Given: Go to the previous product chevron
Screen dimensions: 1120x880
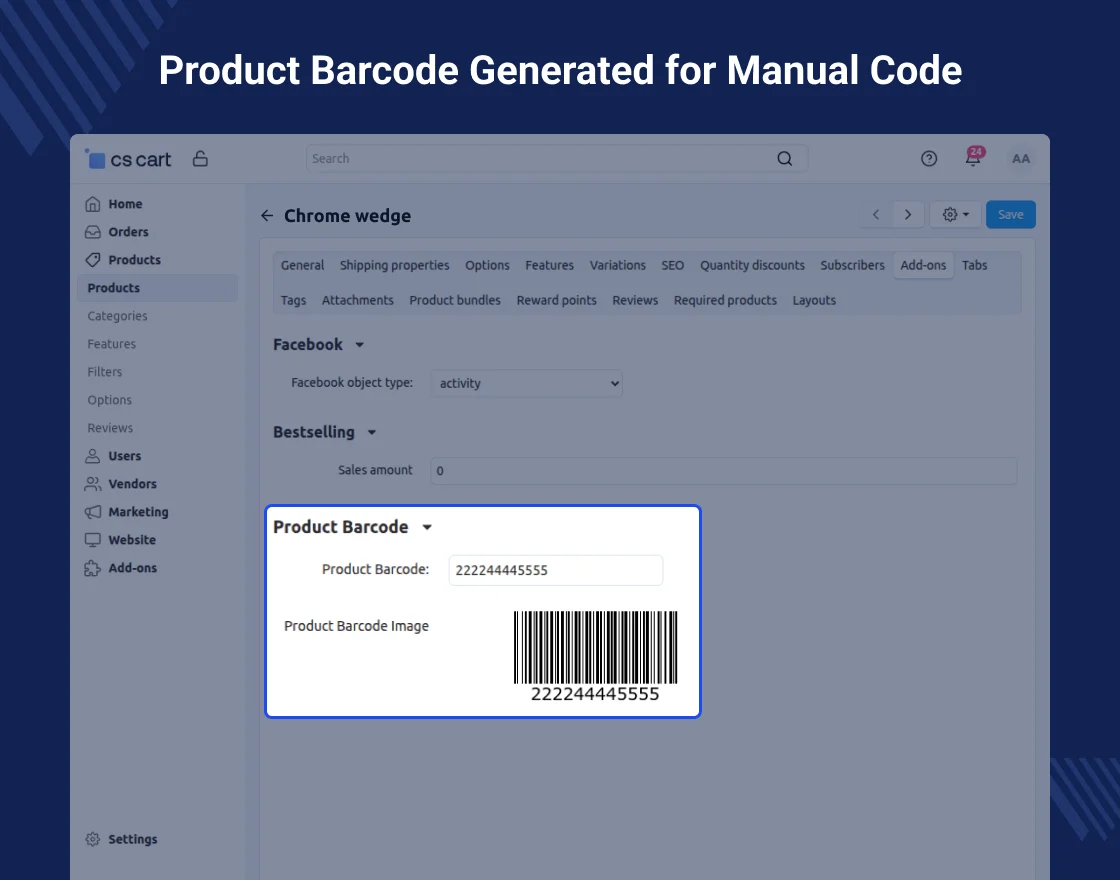Looking at the screenshot, I should [x=876, y=215].
